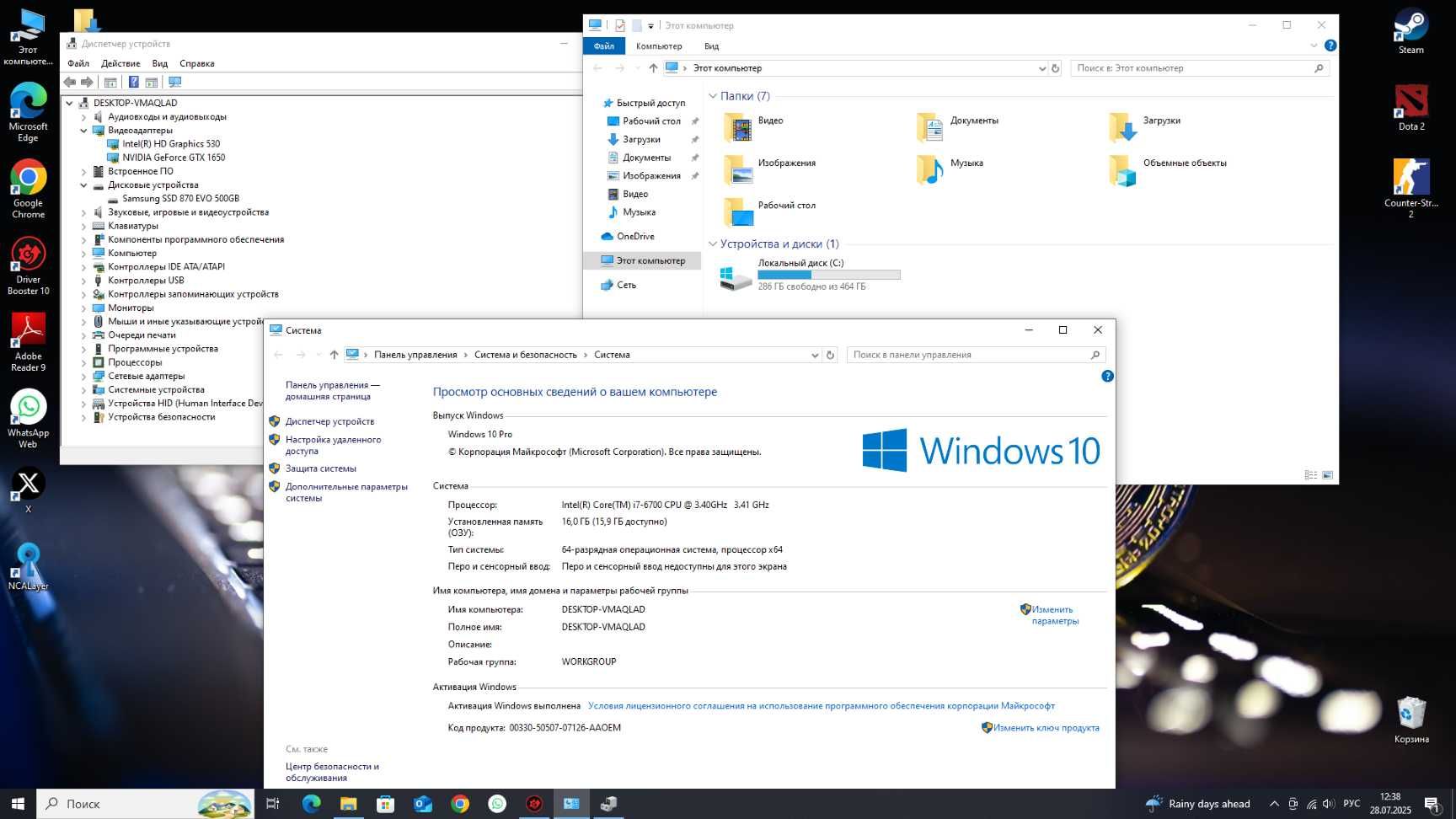The image size is (1456, 819).
Task: Open help icon in Система window
Action: tap(1107, 376)
